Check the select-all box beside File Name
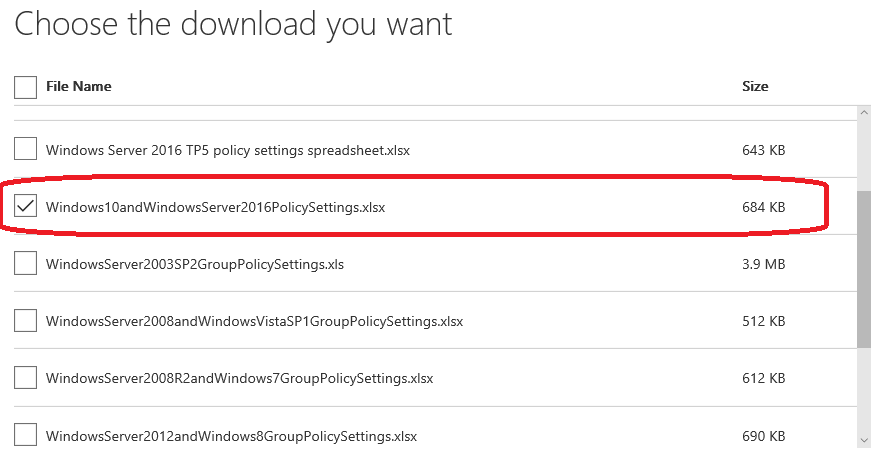The height and width of the screenshot is (455, 881). (25, 88)
